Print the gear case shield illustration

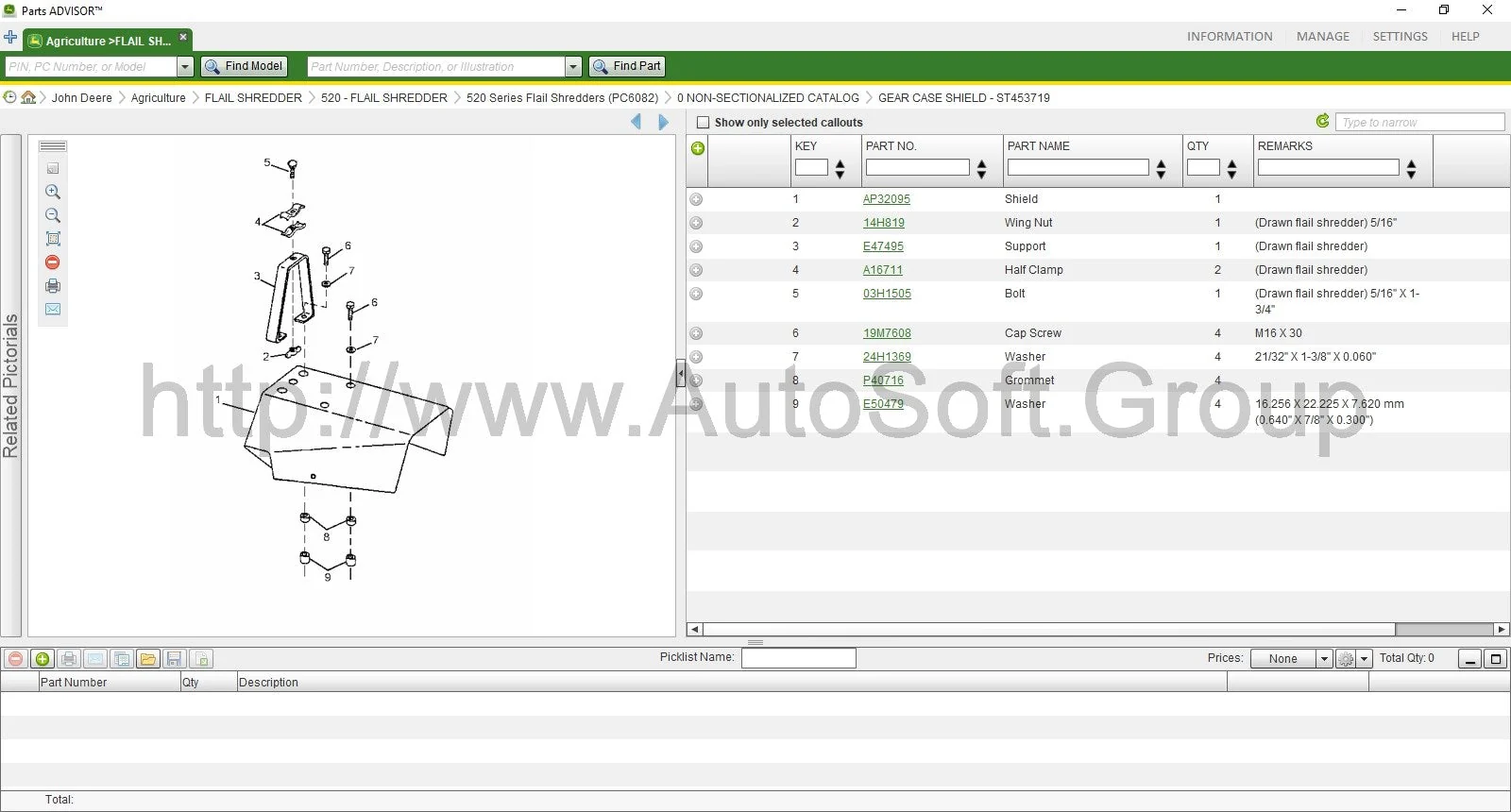pos(53,286)
